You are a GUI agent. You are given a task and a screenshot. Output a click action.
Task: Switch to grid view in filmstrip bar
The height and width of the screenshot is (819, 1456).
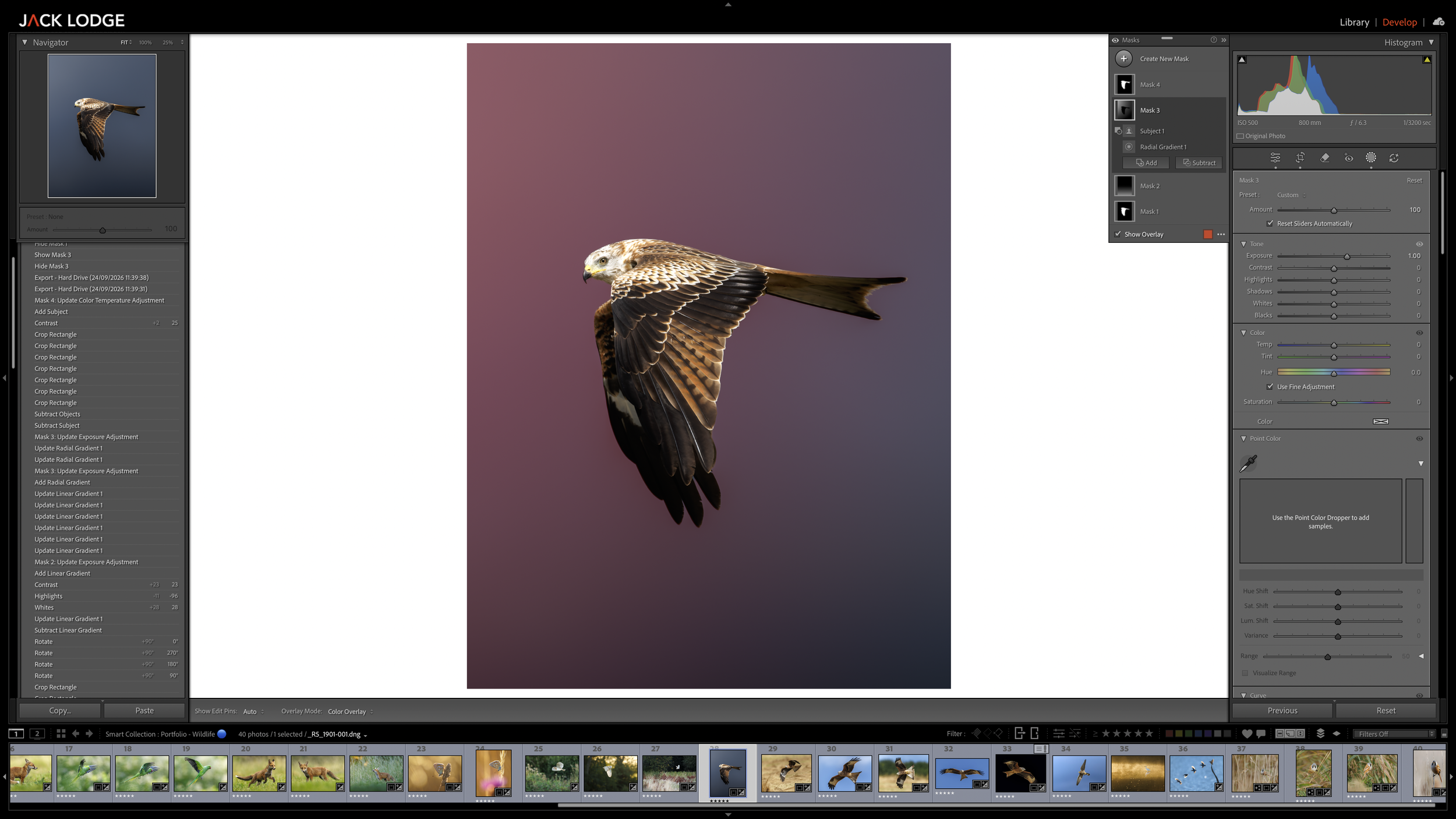tap(61, 733)
